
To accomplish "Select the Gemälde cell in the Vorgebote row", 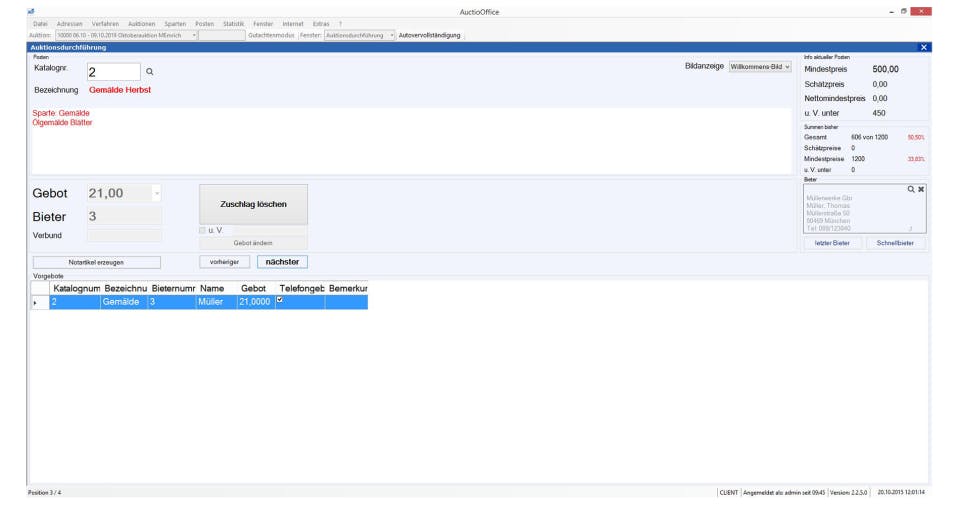I will click(x=125, y=302).
